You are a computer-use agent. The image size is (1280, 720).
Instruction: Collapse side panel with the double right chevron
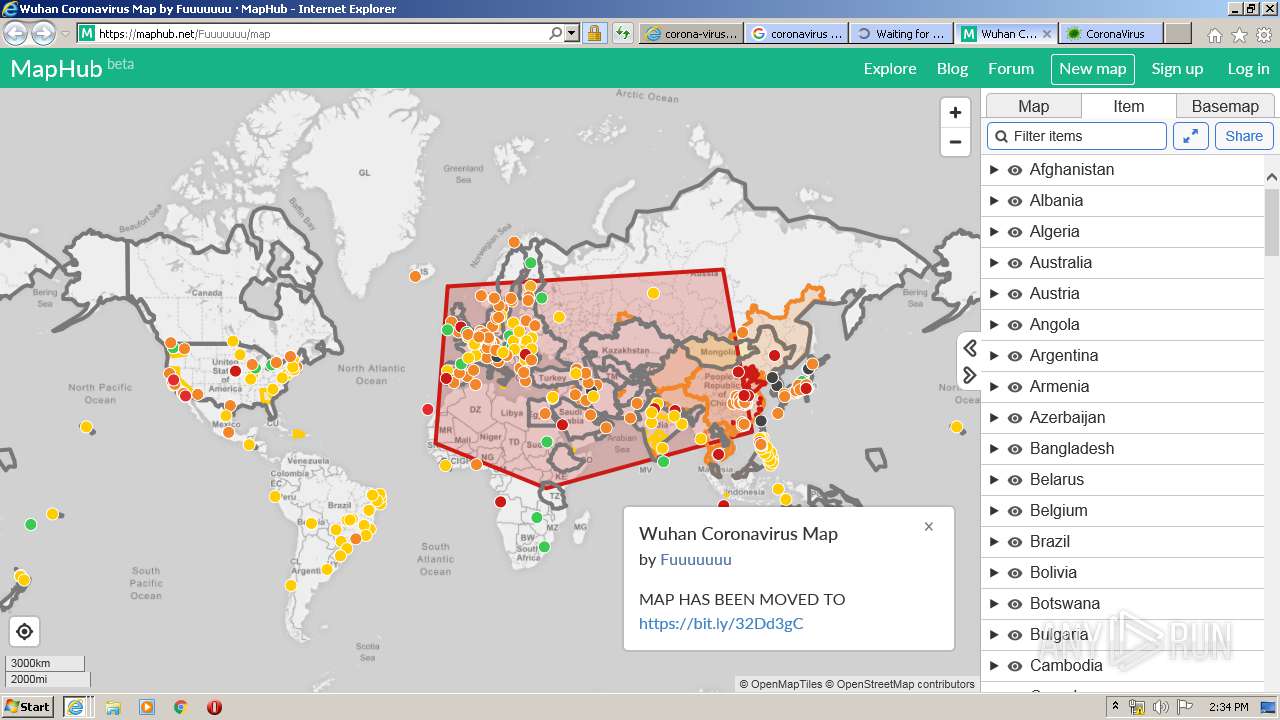pyautogui.click(x=969, y=375)
